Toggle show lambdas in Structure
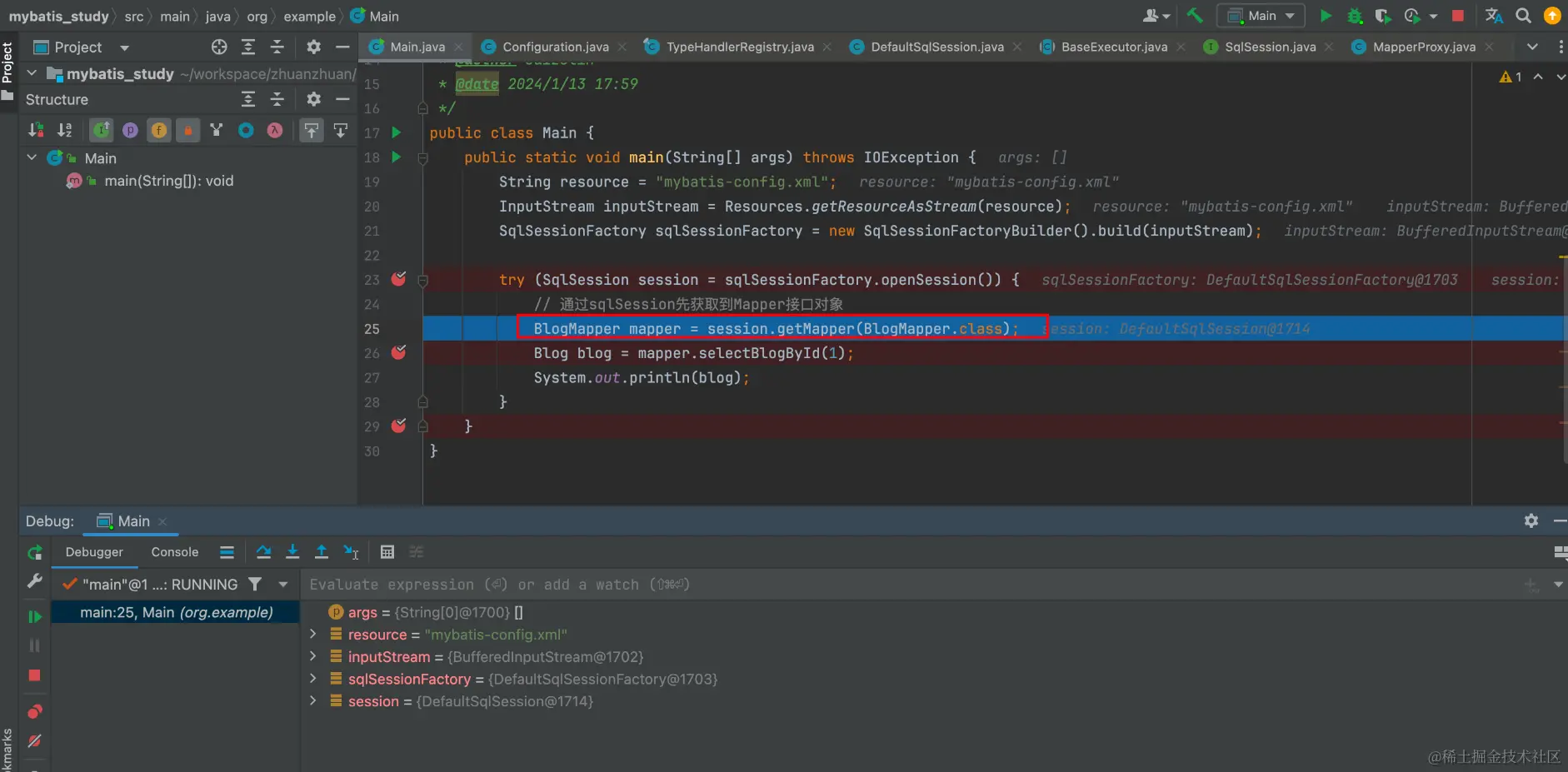 [275, 130]
